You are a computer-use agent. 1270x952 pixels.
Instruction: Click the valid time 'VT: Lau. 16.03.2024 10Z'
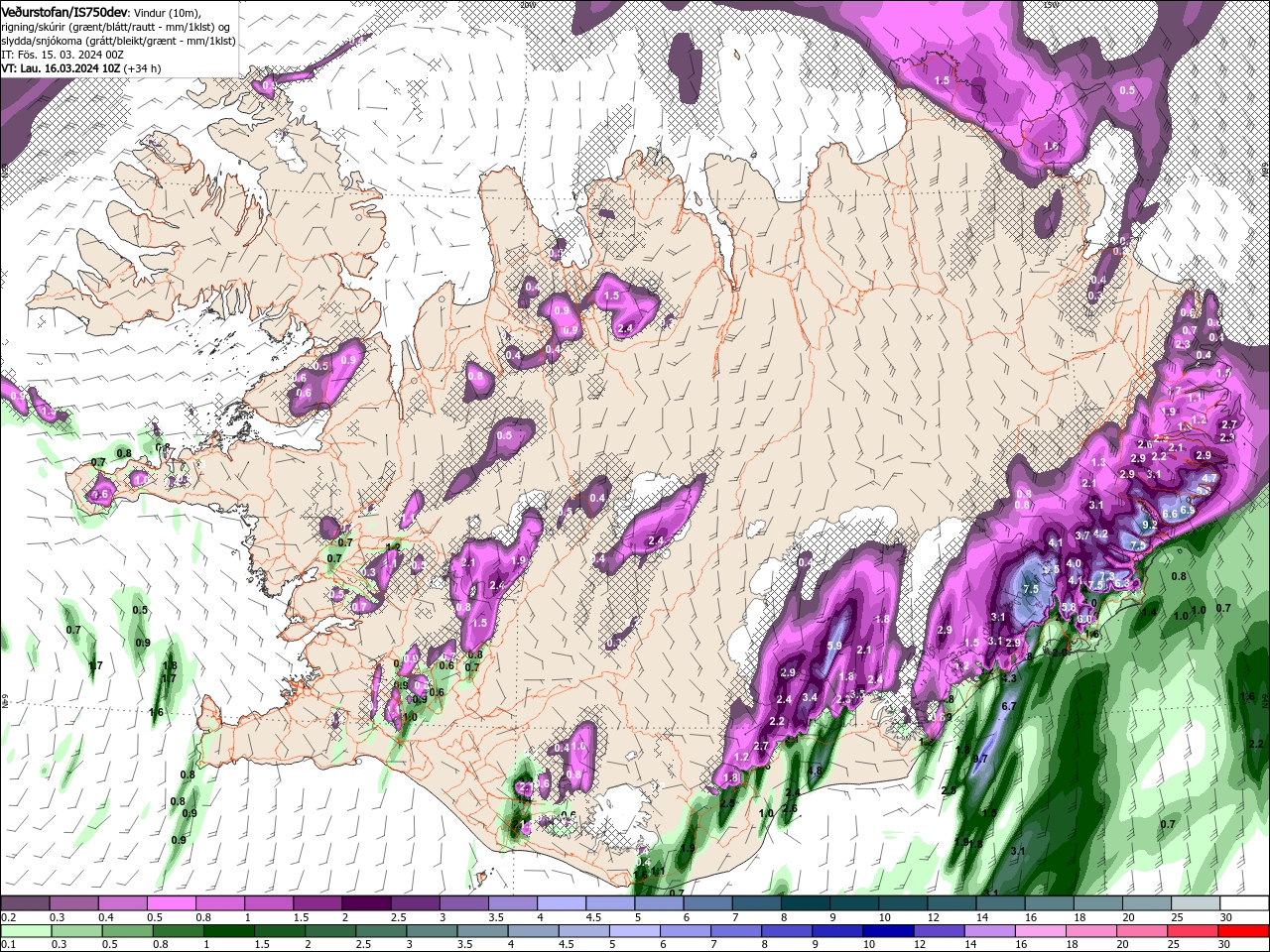click(61, 68)
